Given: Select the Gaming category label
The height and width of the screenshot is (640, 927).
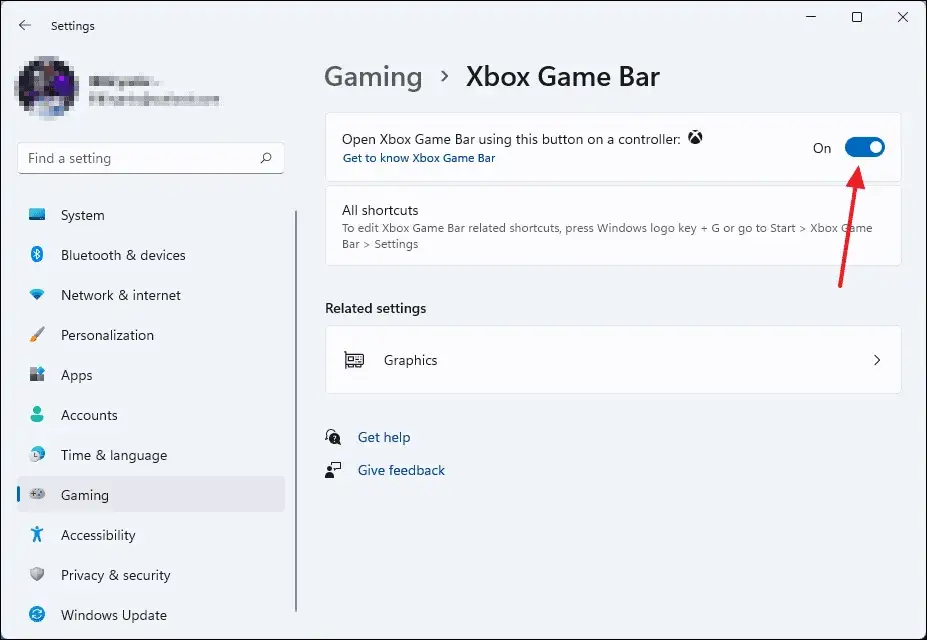Looking at the screenshot, I should tap(85, 495).
